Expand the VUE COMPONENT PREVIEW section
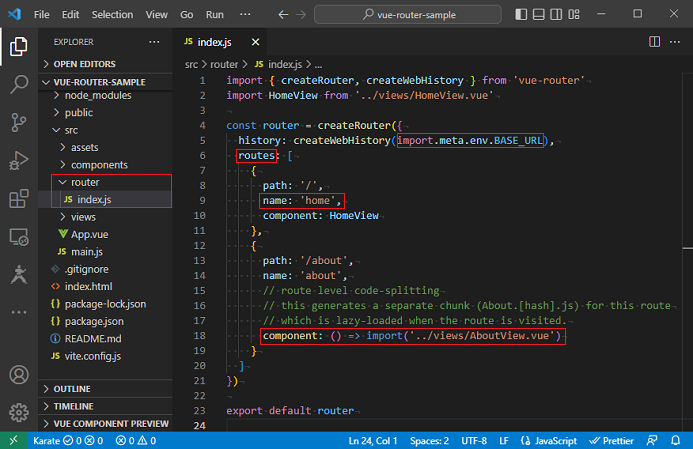 tap(105, 423)
